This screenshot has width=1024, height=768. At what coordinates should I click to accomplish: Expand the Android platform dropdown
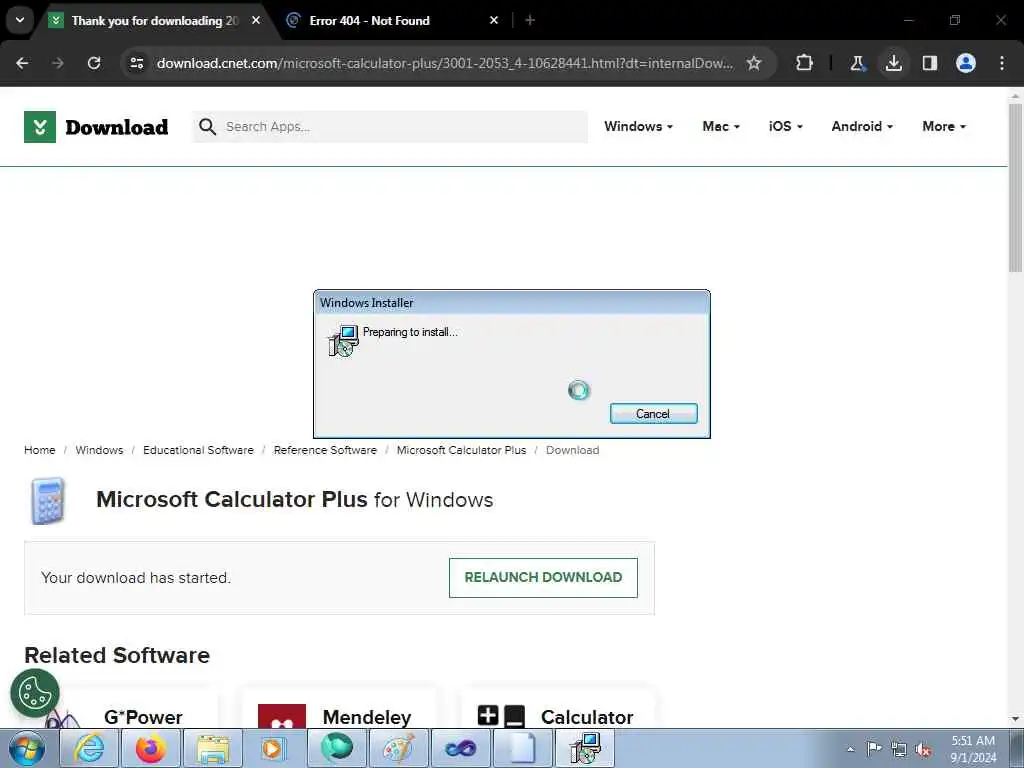(862, 127)
